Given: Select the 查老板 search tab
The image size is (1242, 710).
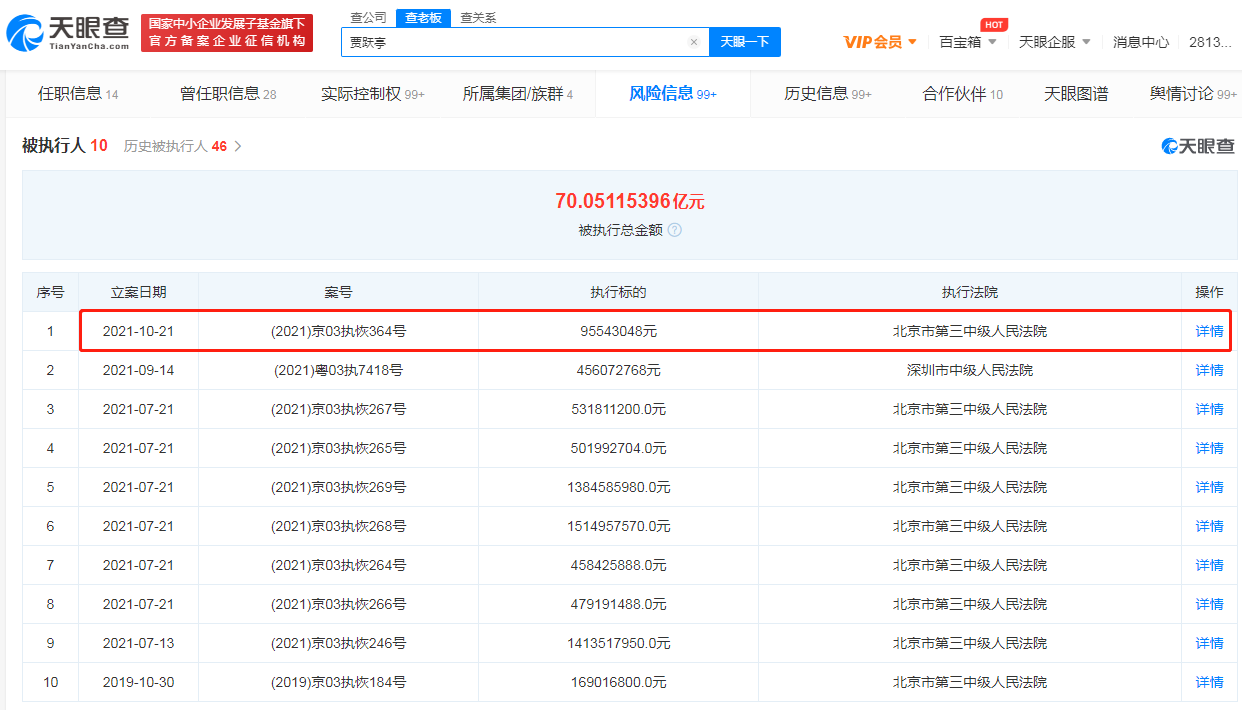Looking at the screenshot, I should click(423, 18).
